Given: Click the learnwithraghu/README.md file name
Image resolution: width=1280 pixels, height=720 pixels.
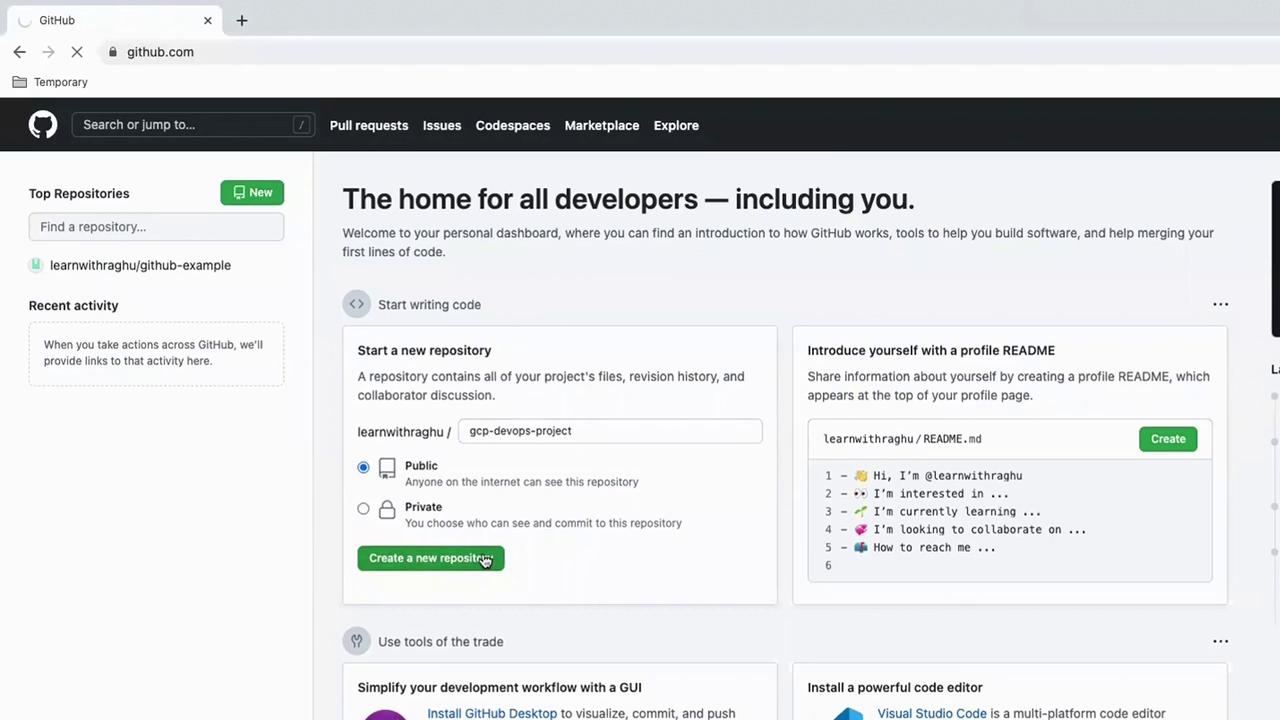Looking at the screenshot, I should tap(902, 439).
